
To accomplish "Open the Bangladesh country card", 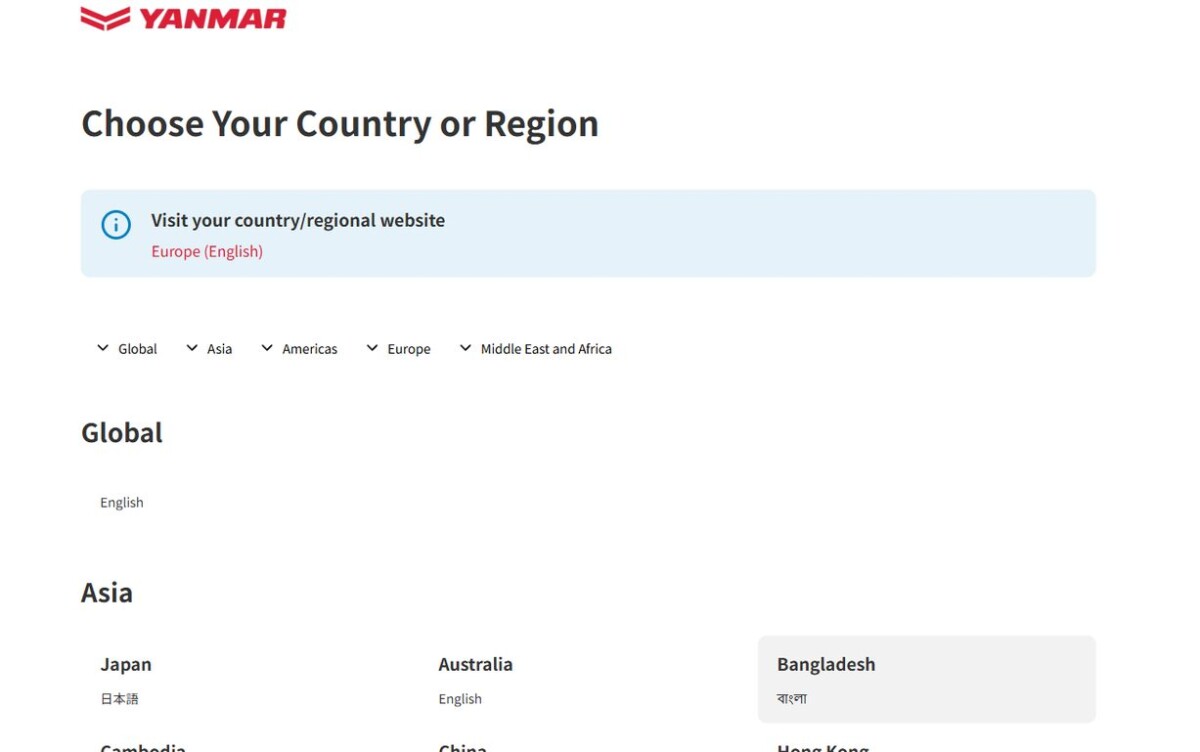I will (x=927, y=679).
